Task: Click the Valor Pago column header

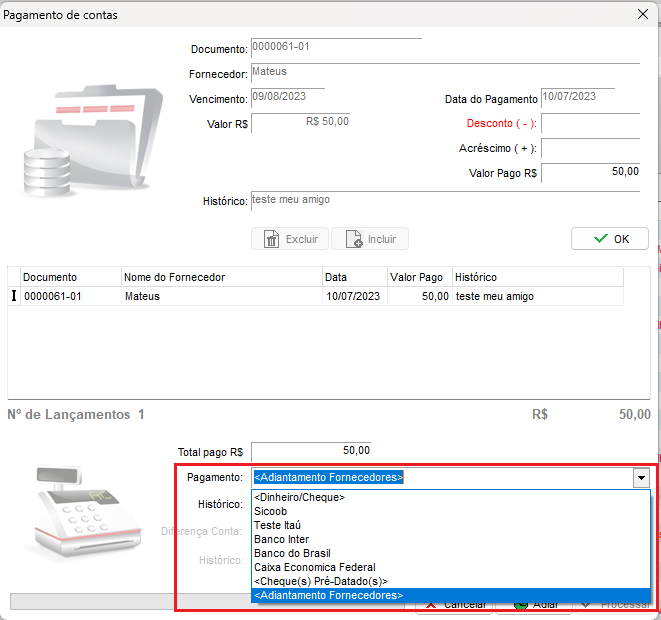Action: 416,277
